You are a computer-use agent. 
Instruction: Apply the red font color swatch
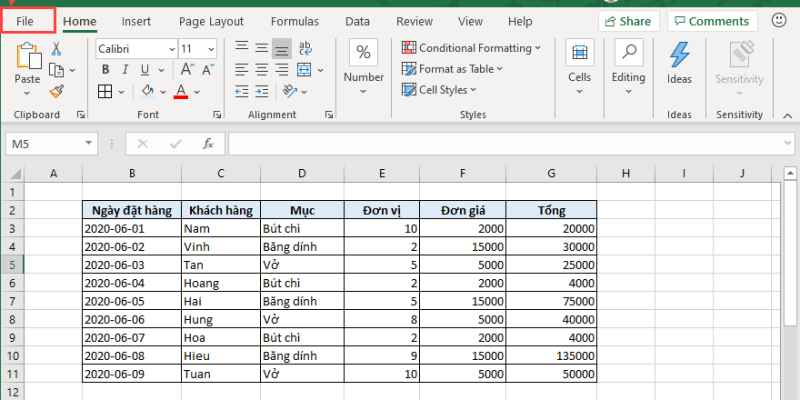tap(181, 91)
